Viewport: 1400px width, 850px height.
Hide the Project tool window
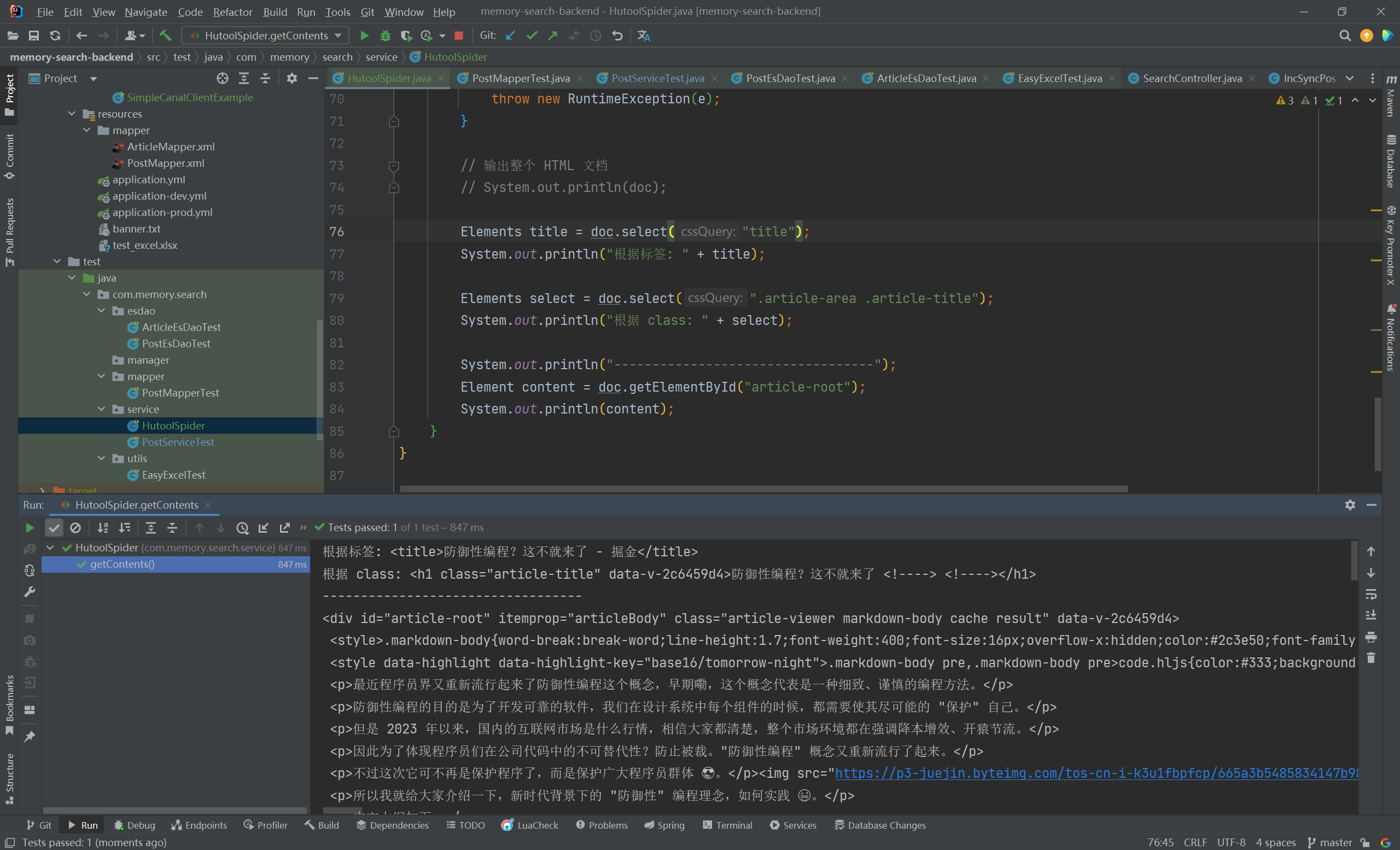[313, 78]
